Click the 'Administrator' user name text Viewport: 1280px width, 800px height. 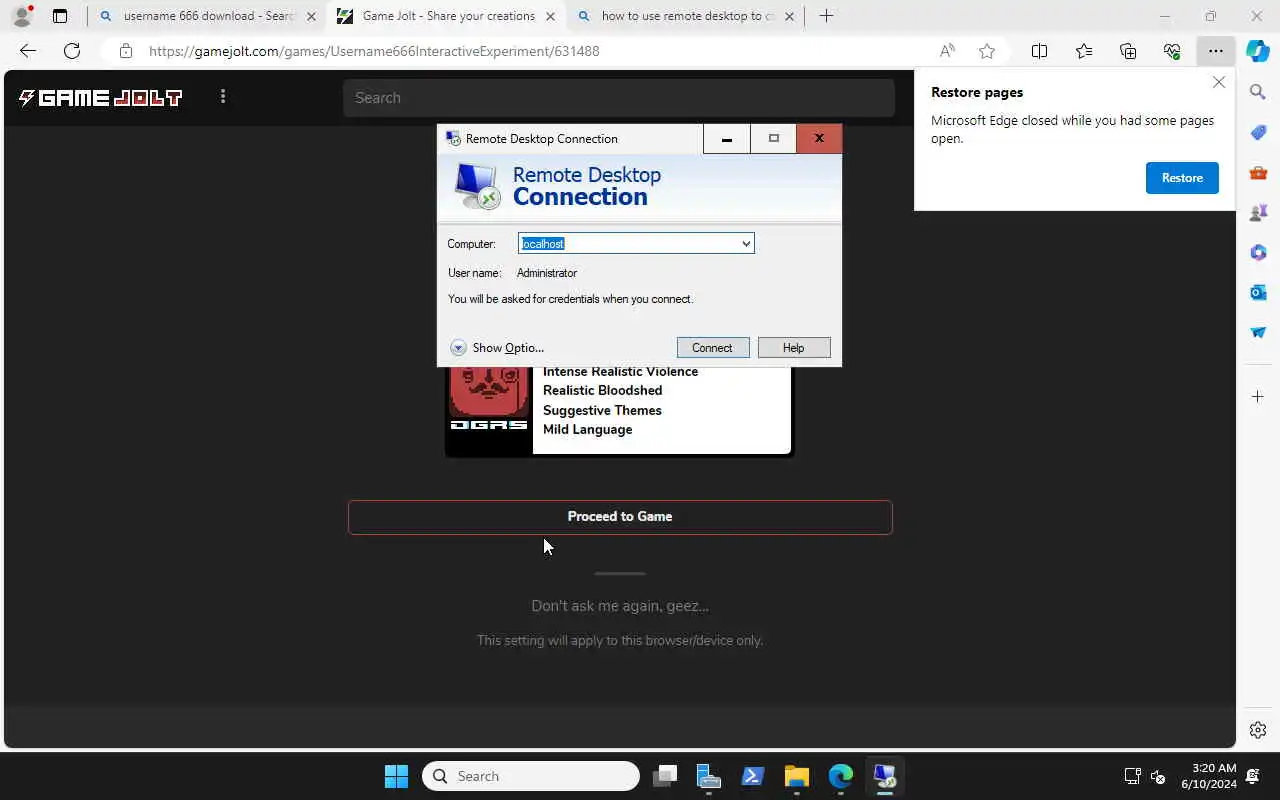(547, 273)
